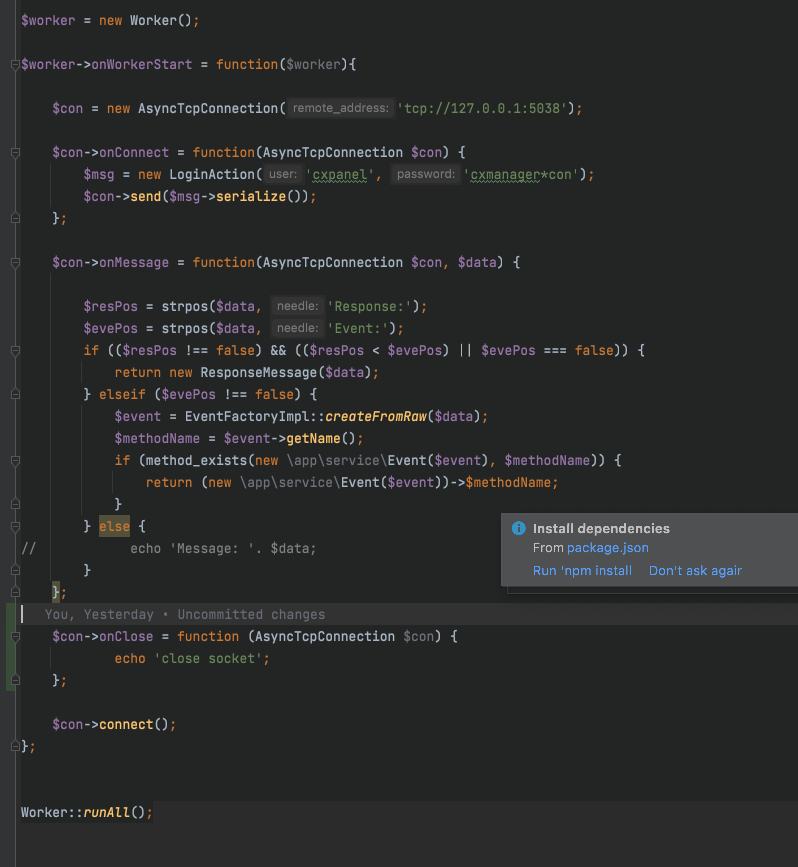Collapse the onWorkerStart function fold marker
This screenshot has height=867, width=798.
(x=15, y=65)
